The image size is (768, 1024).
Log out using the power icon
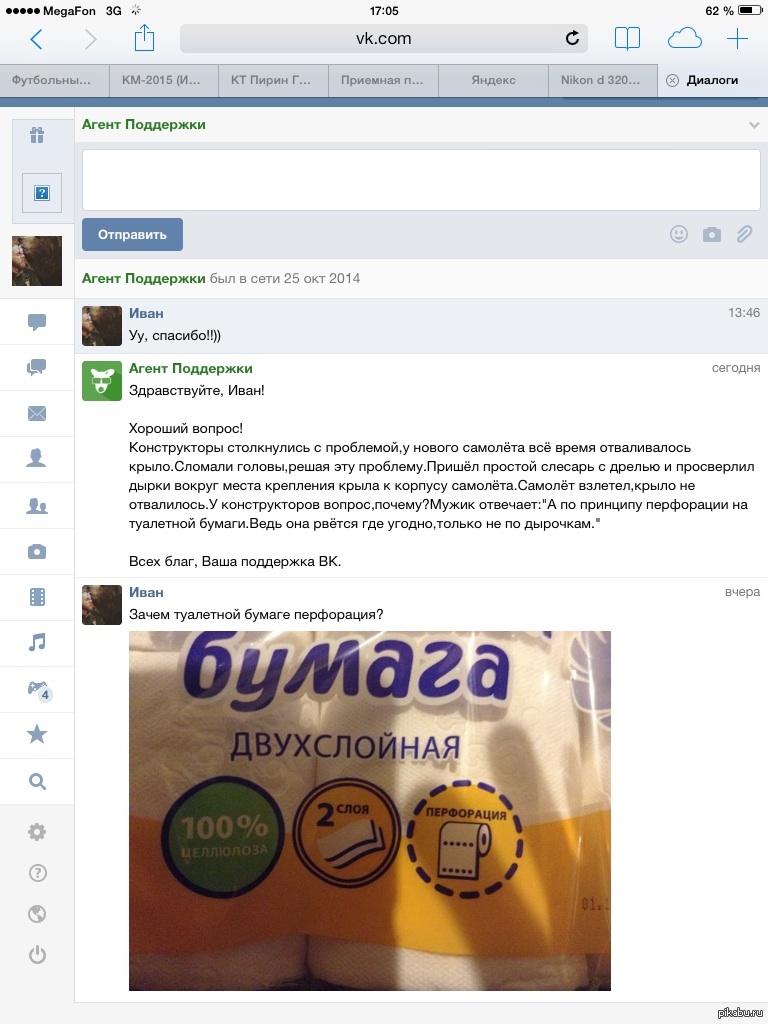pyautogui.click(x=37, y=955)
